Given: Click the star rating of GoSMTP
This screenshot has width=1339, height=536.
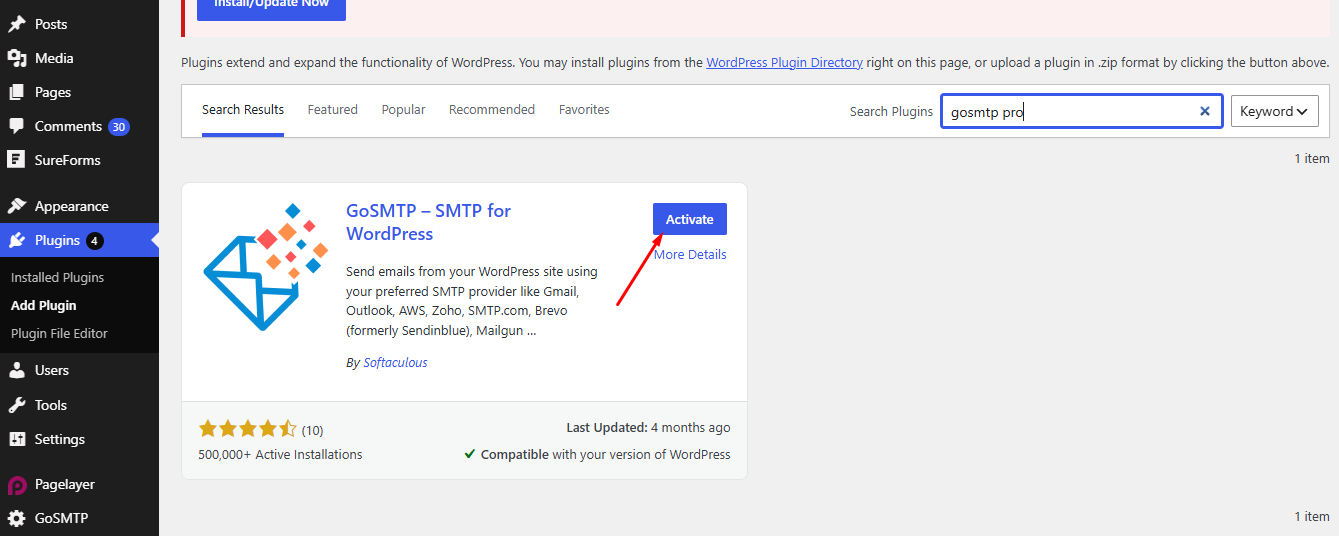Looking at the screenshot, I should click(247, 430).
